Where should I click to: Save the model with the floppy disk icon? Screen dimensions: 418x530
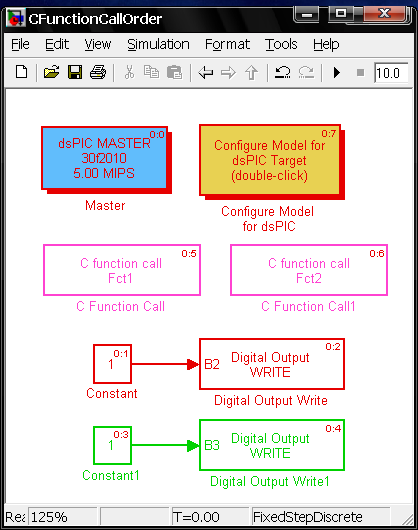tap(75, 72)
